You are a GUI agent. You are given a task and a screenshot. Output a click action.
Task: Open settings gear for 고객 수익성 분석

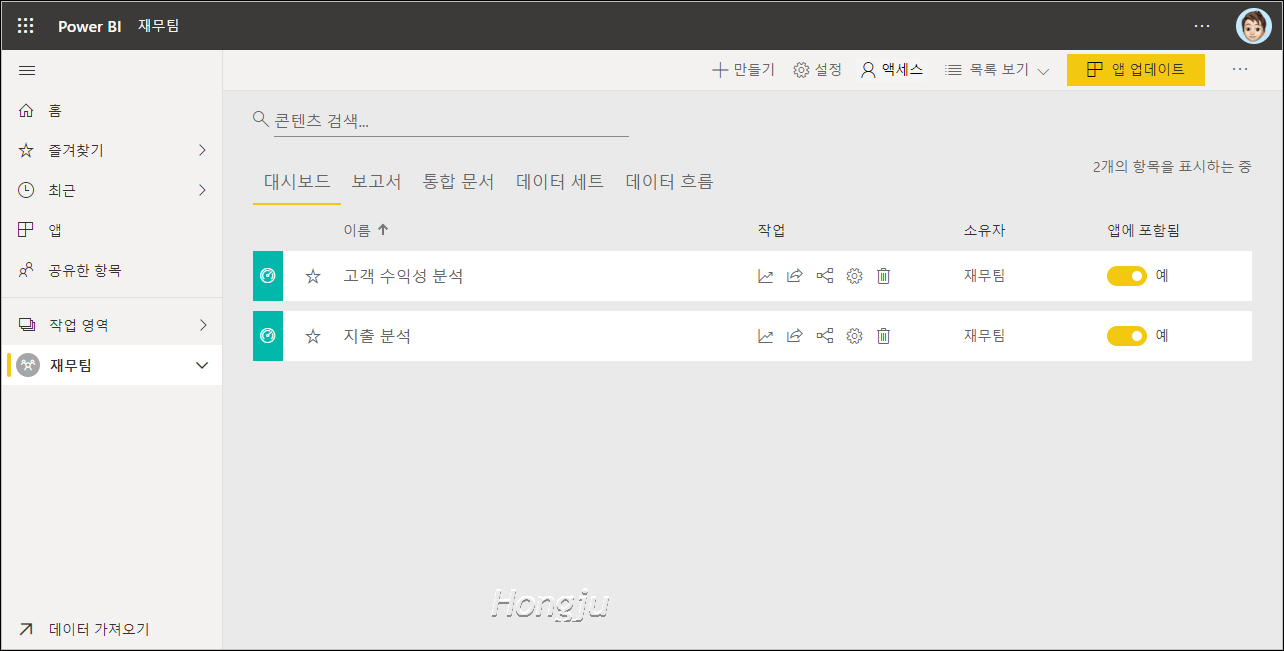point(854,276)
